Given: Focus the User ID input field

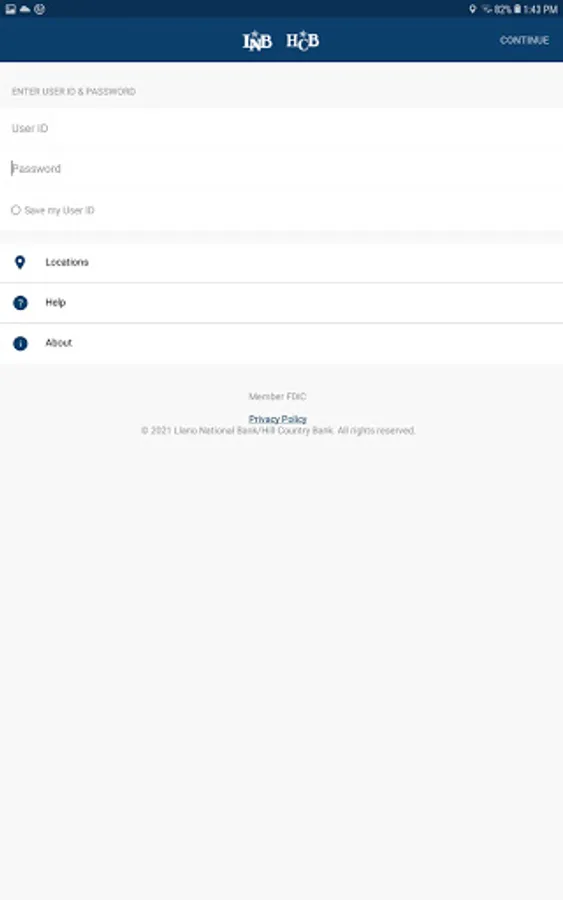Looking at the screenshot, I should tap(281, 128).
